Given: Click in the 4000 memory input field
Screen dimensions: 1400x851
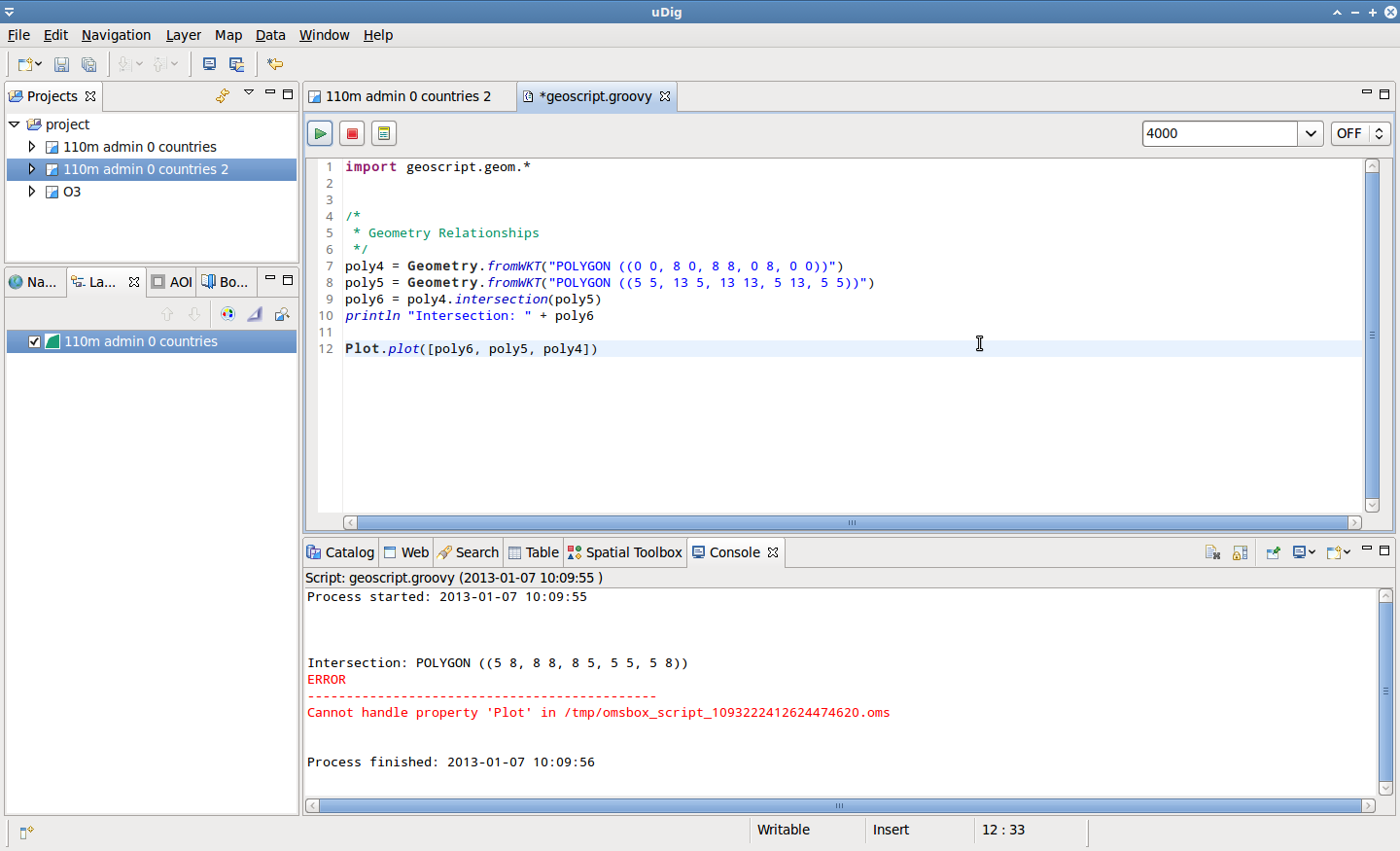Looking at the screenshot, I should pyautogui.click(x=1219, y=133).
